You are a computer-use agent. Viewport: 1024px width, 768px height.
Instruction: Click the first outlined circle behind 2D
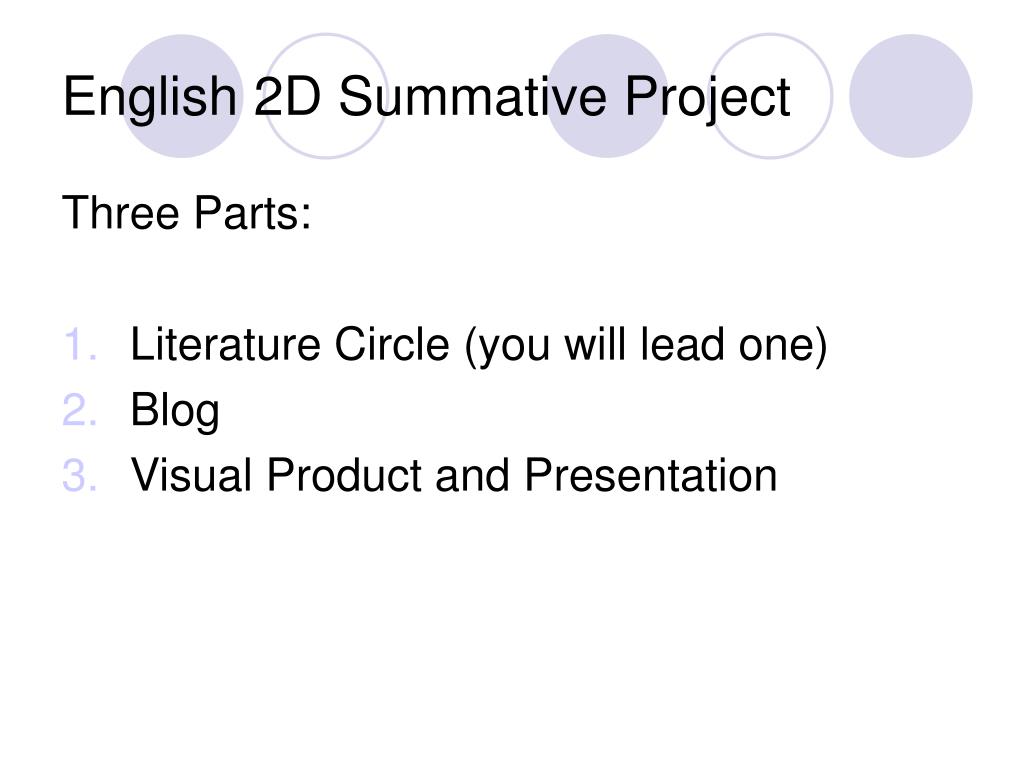click(326, 96)
